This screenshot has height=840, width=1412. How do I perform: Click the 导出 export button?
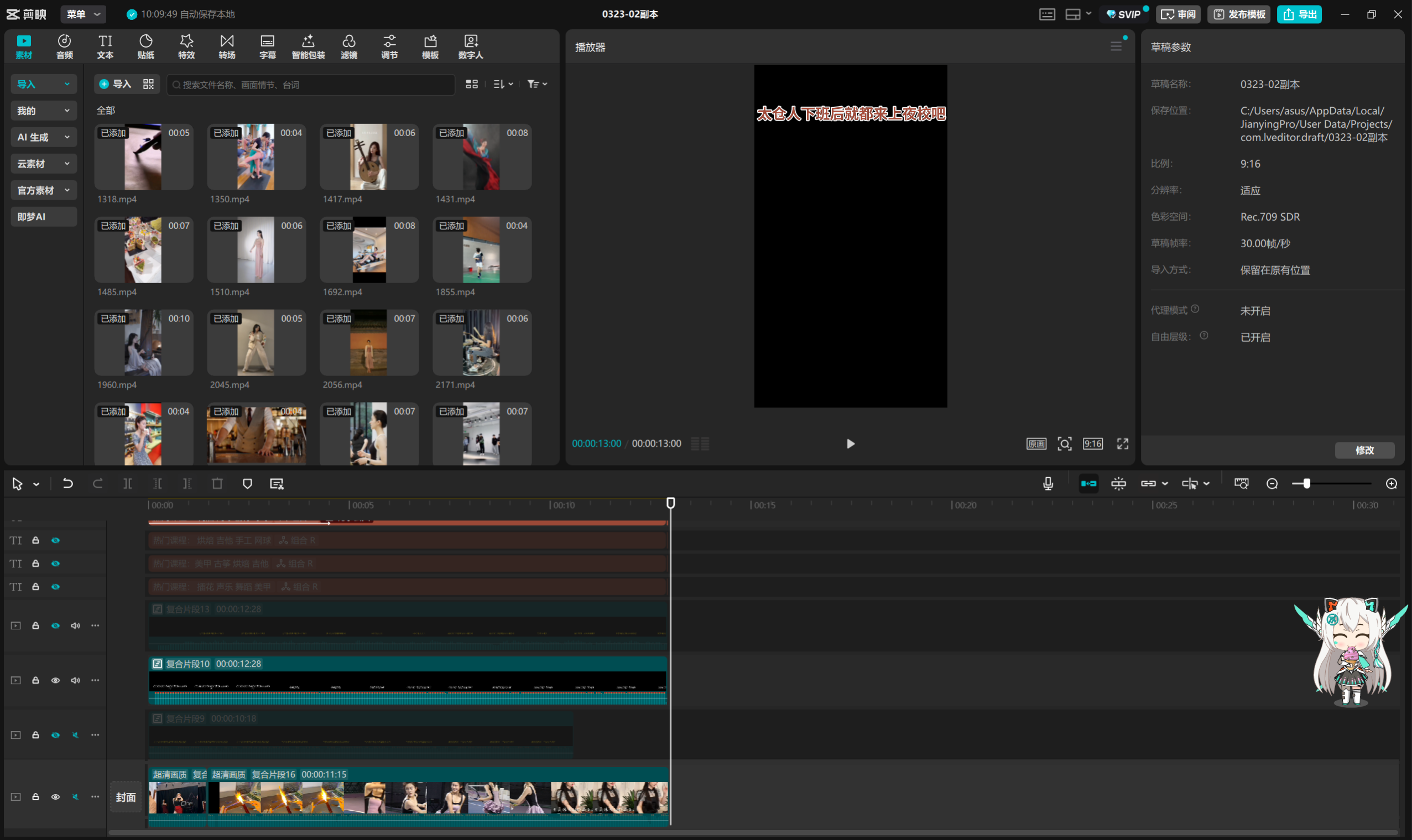coord(1299,14)
